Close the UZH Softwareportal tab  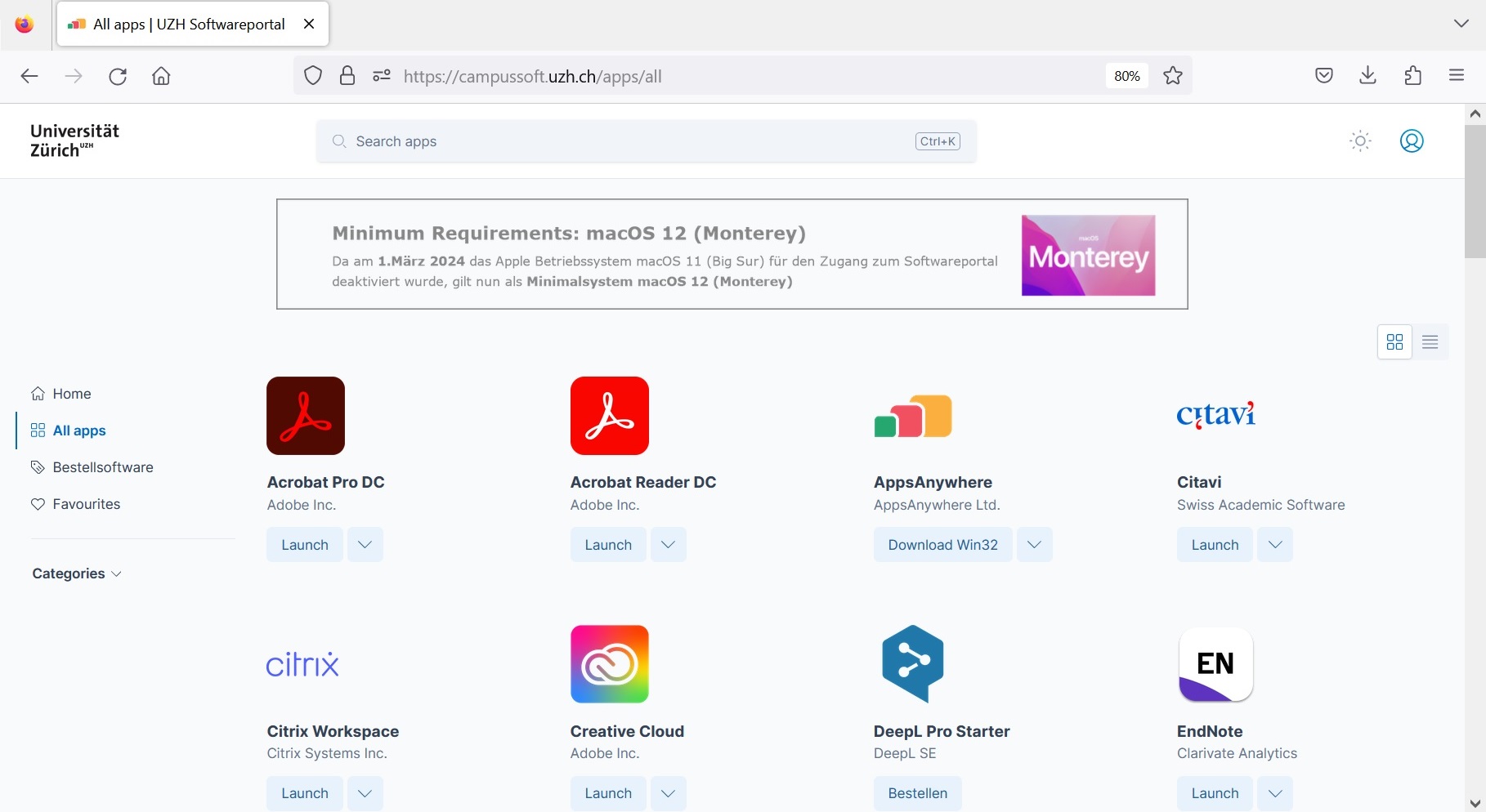309,24
